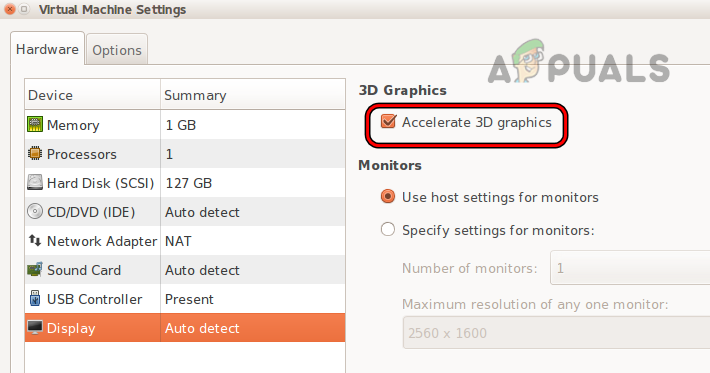Click the NAT network summary
Image resolution: width=710 pixels, height=373 pixels.
178,241
